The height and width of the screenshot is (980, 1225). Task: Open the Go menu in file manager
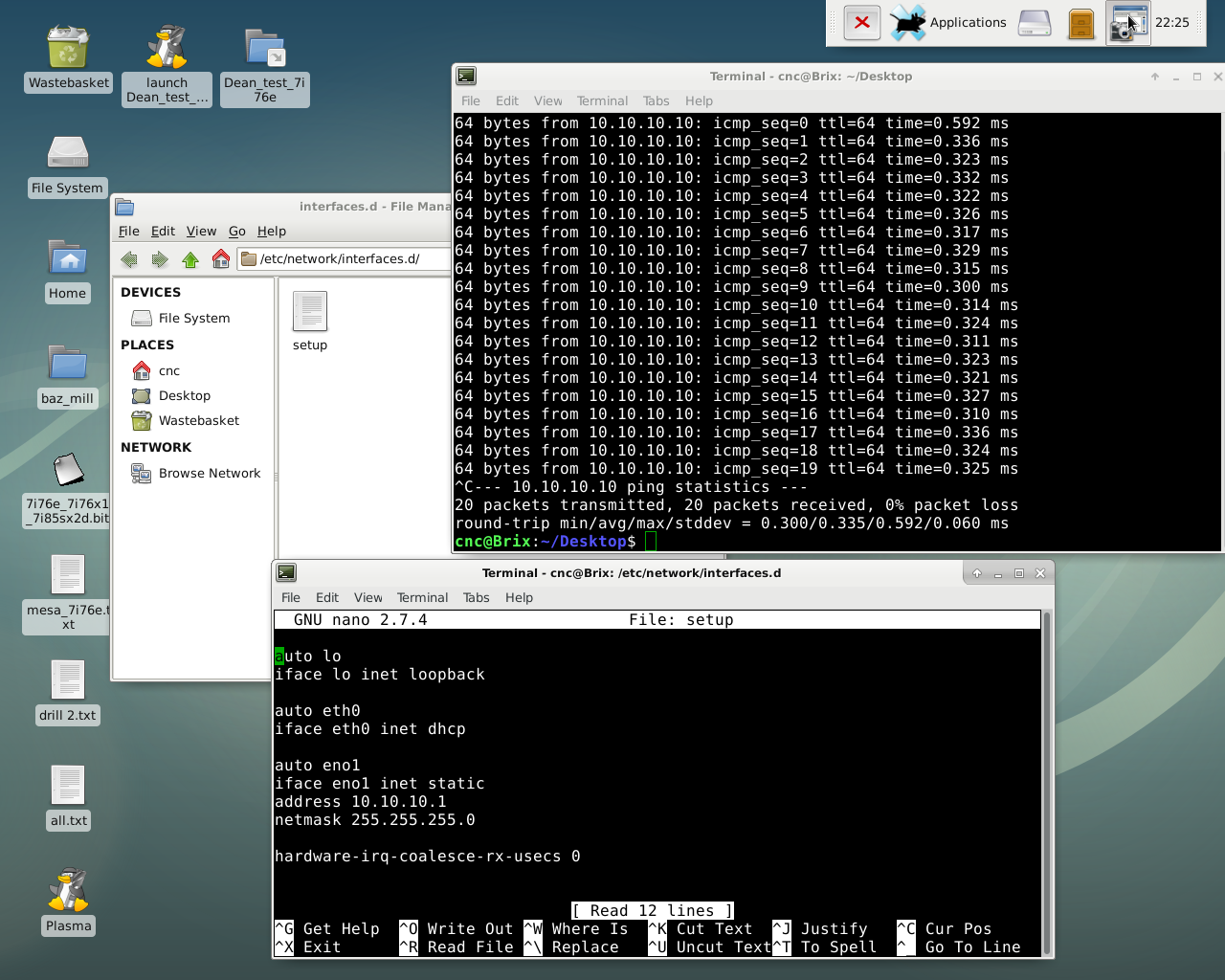point(236,231)
